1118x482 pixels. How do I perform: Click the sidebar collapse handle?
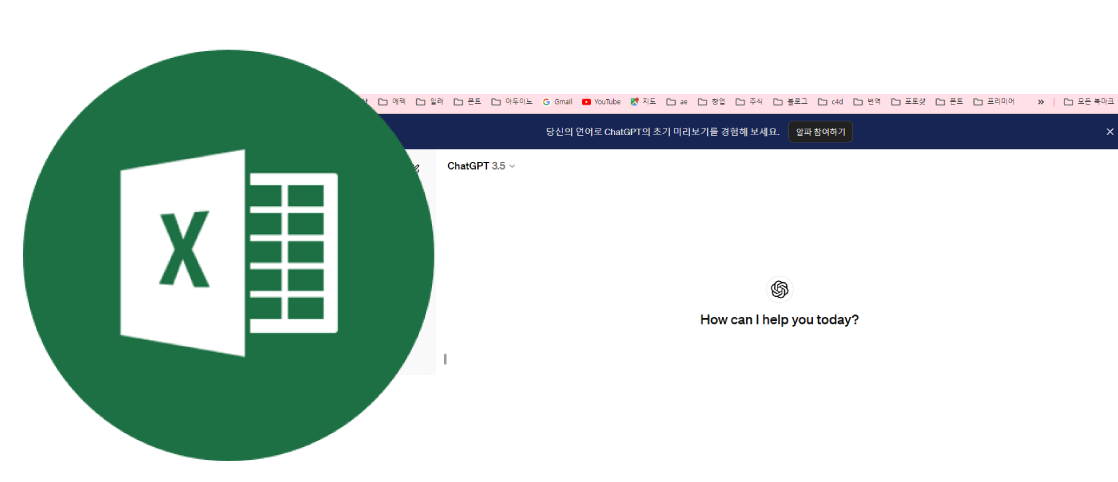[x=445, y=359]
